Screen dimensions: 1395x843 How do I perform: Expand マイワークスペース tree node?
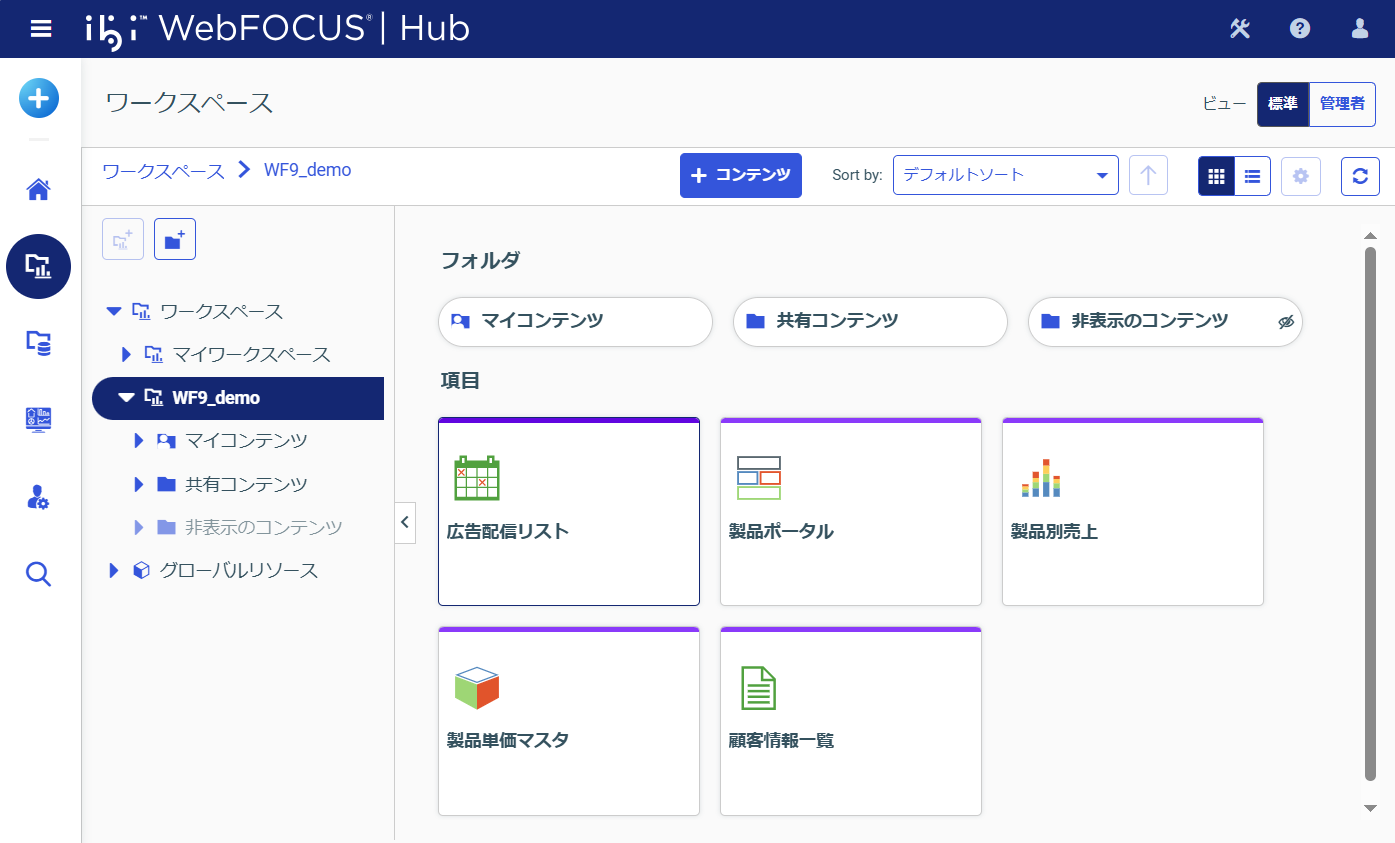pyautogui.click(x=126, y=354)
